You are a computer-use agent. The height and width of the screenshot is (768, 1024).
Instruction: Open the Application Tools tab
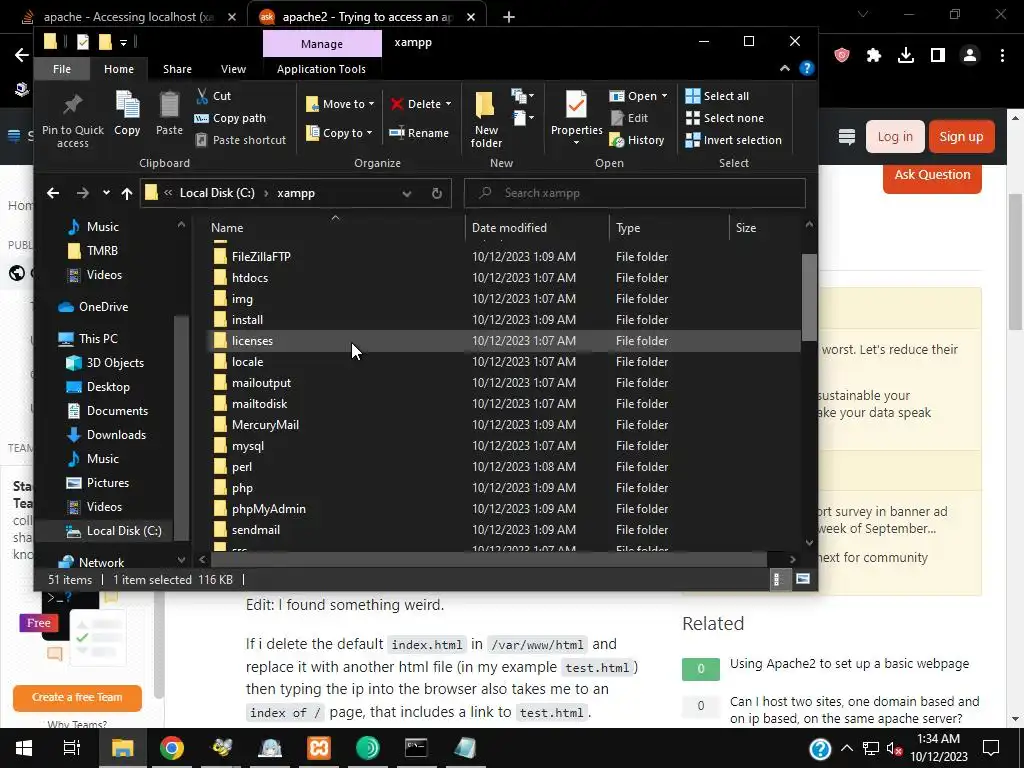coord(321,69)
